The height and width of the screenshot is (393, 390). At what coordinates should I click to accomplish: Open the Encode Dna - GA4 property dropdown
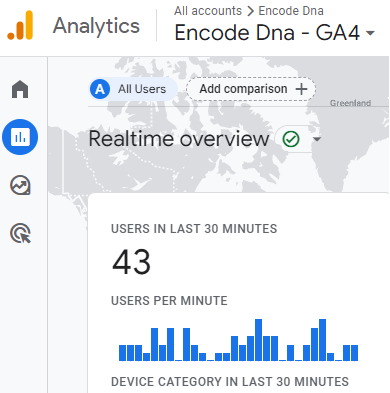coord(275,33)
